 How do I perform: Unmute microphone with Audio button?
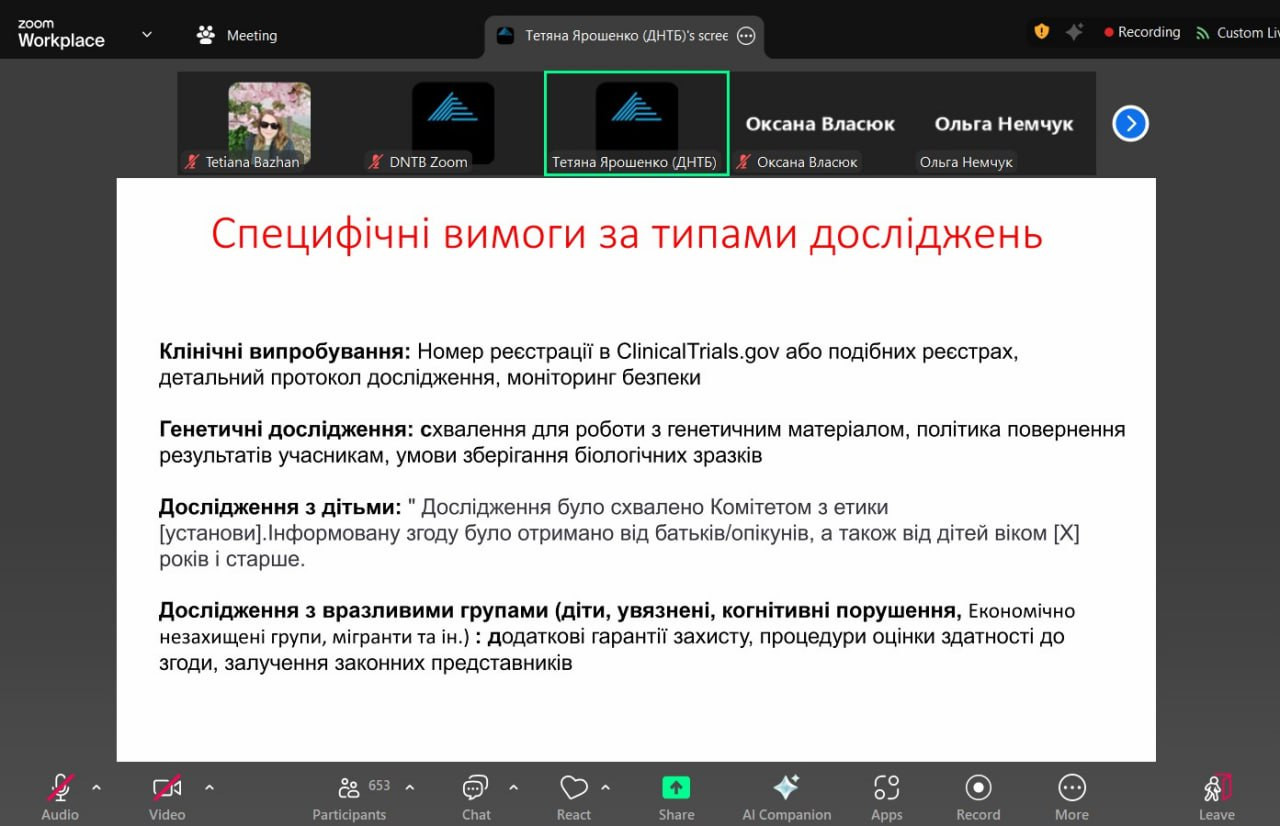pos(60,797)
